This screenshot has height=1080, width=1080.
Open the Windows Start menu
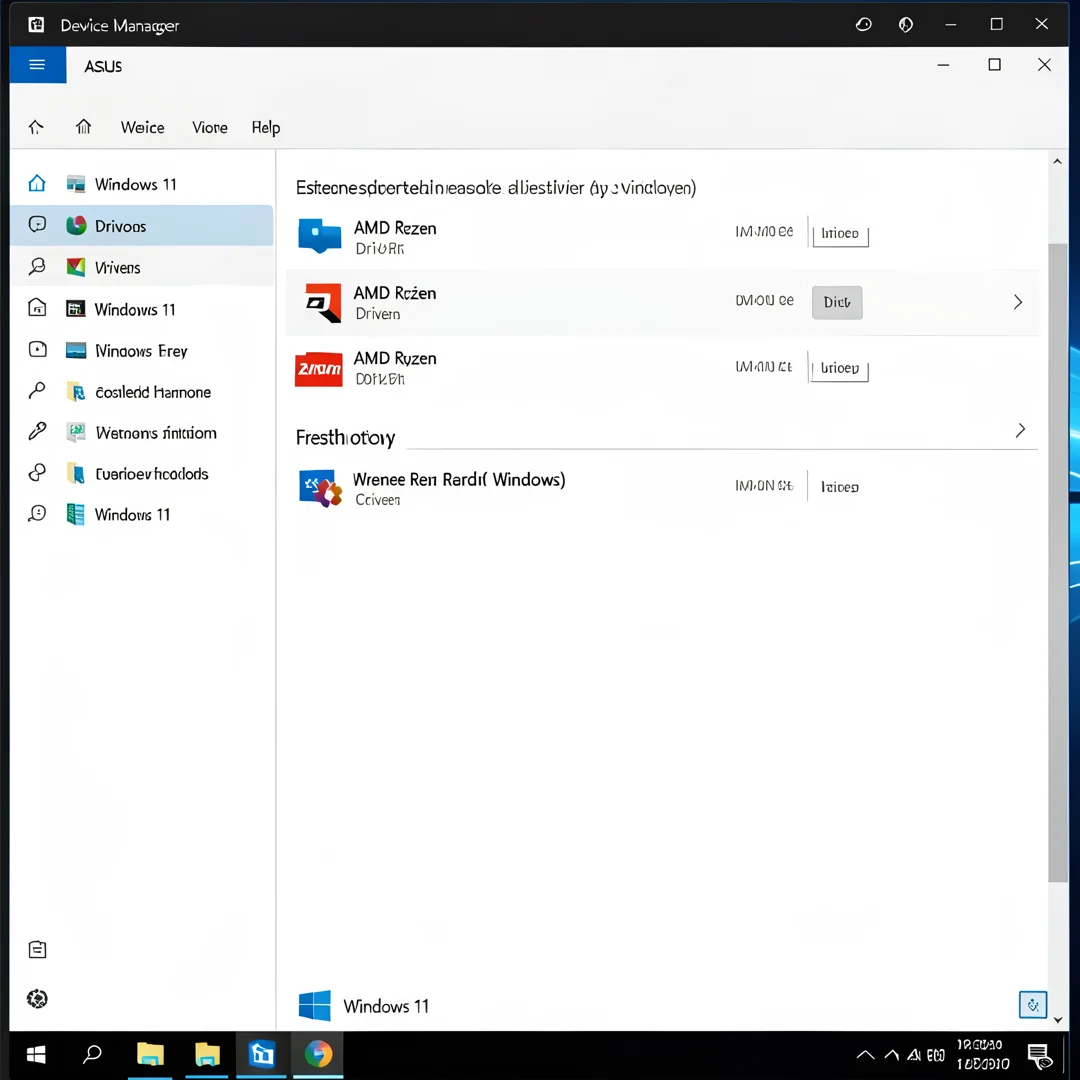click(36, 1055)
